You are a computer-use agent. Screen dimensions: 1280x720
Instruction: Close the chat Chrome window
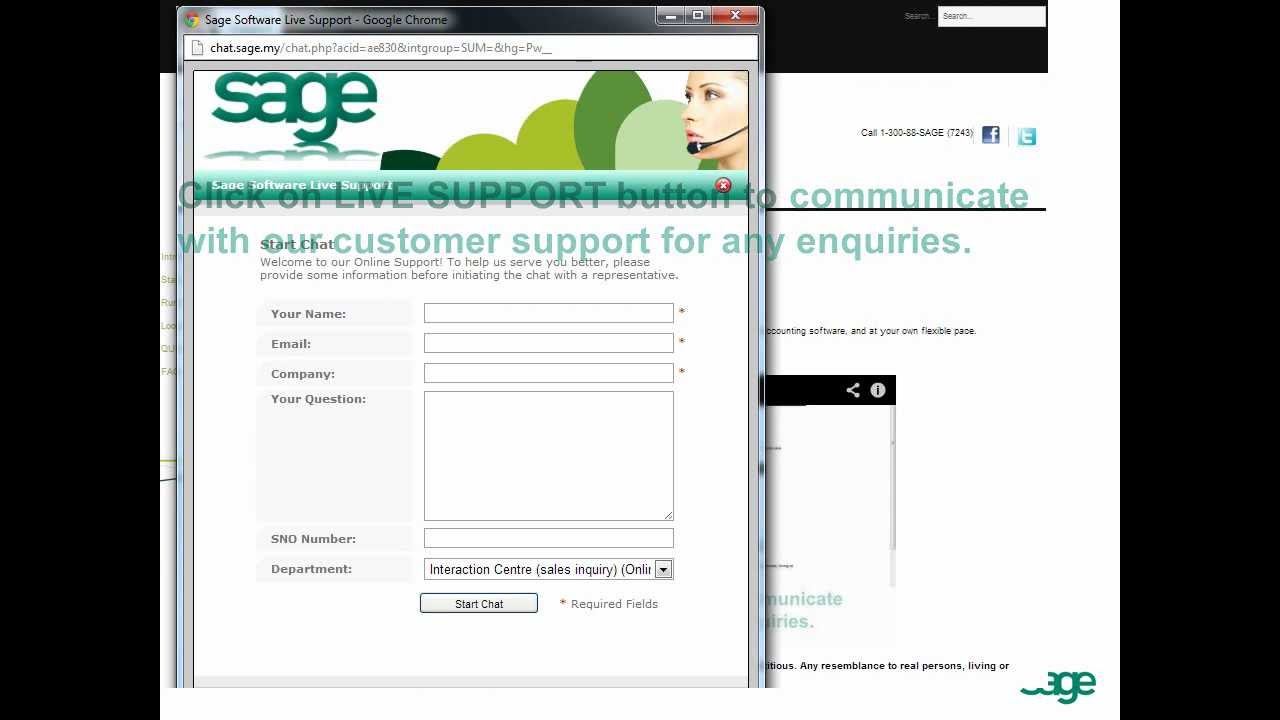click(735, 15)
